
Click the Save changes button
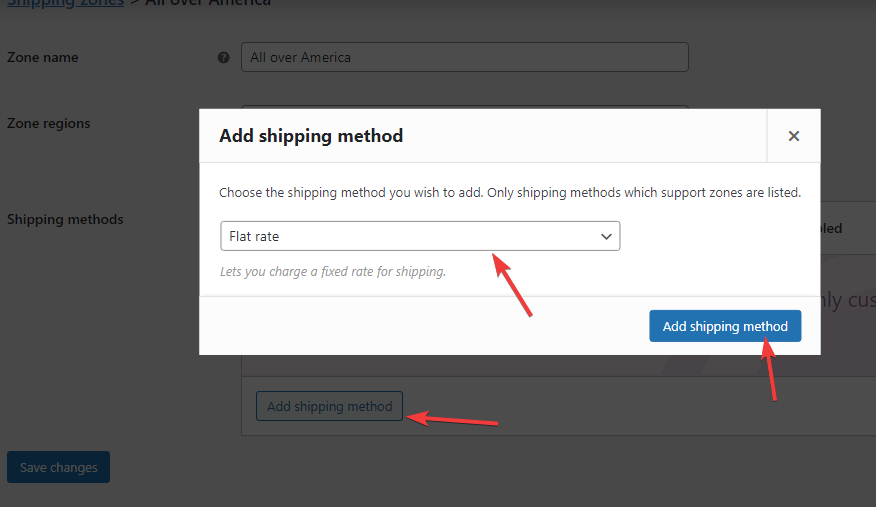58,467
